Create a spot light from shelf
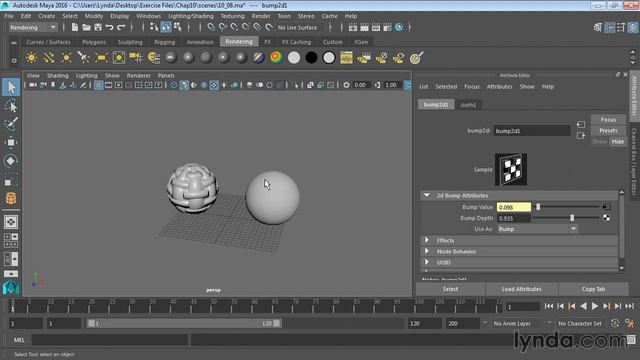This screenshot has height=360, width=640. tap(84, 58)
